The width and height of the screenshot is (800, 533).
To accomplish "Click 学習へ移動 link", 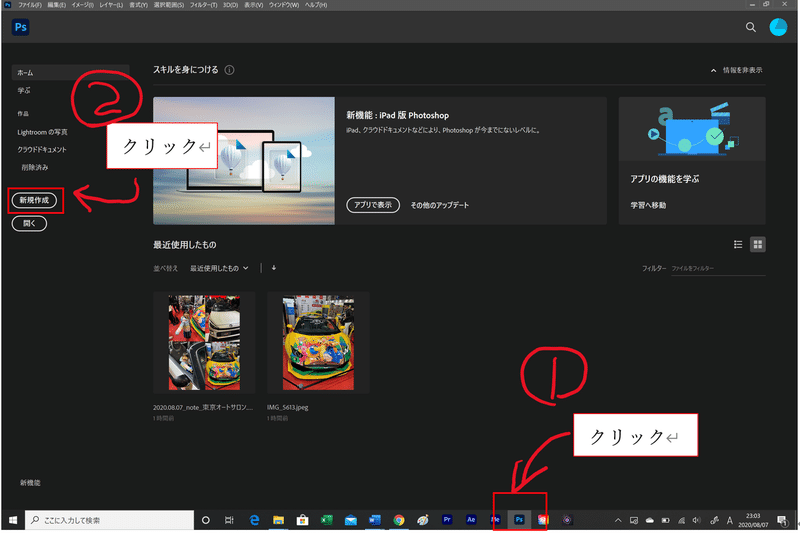I will [648, 205].
